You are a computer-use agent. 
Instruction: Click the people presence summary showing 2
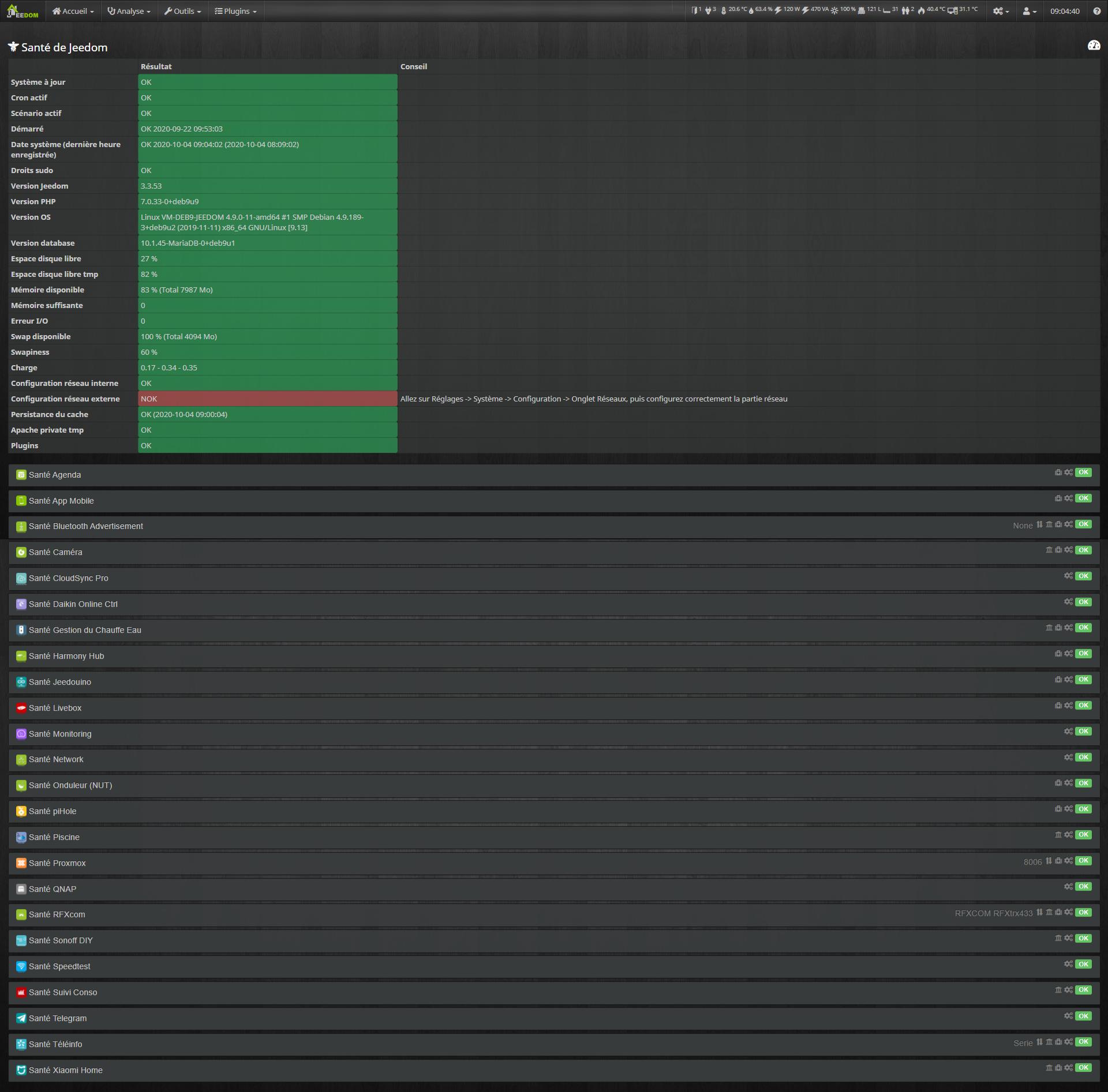click(908, 10)
